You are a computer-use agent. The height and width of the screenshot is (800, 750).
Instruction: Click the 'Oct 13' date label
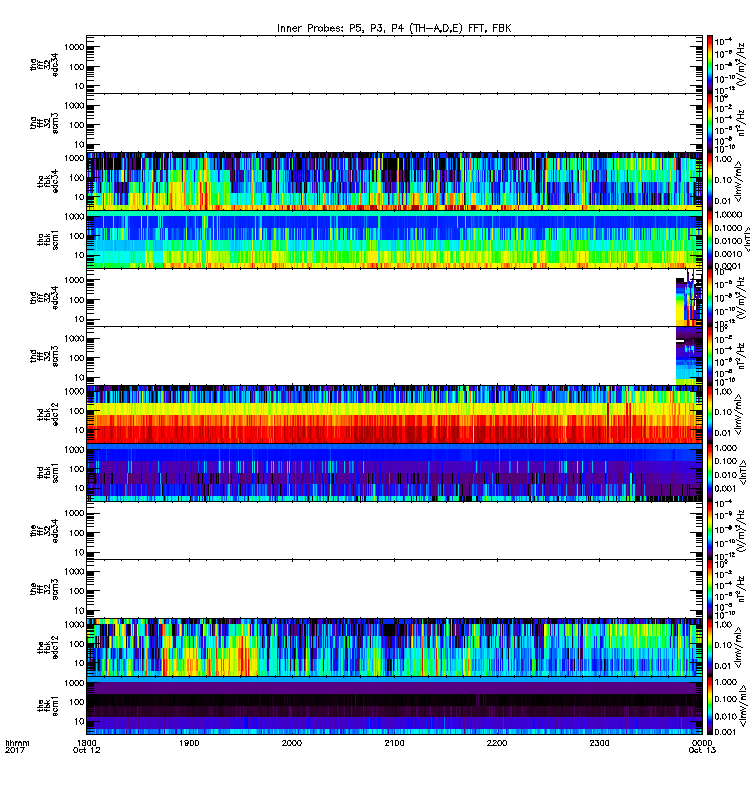[702, 750]
